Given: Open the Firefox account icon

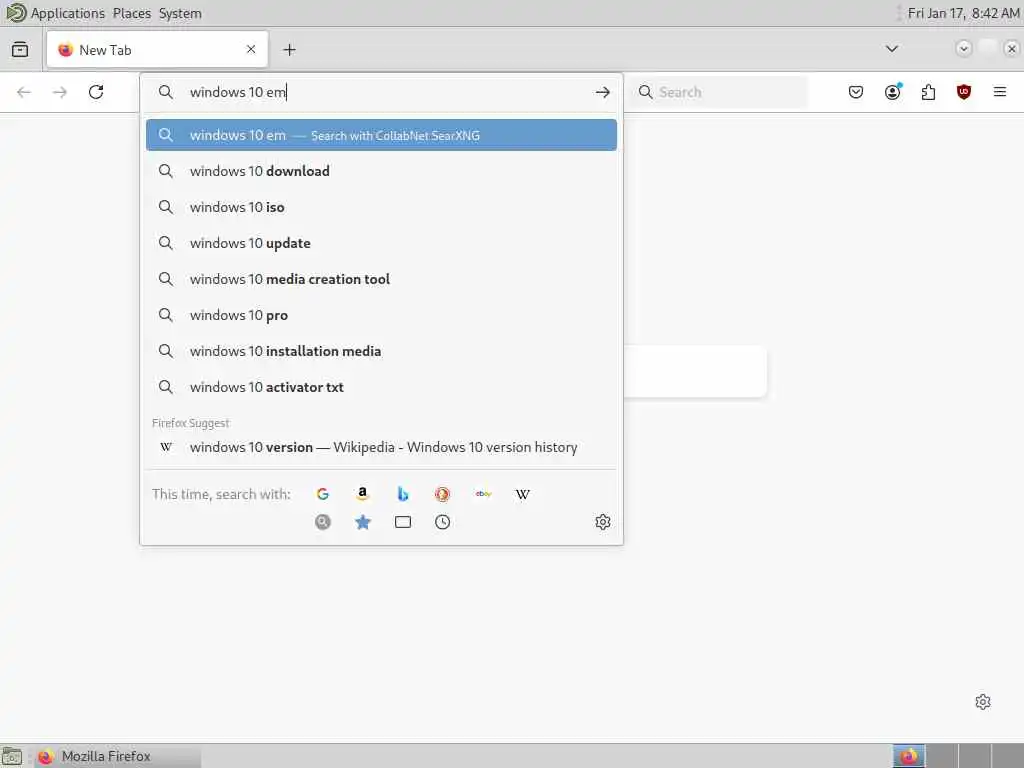Looking at the screenshot, I should tap(893, 92).
